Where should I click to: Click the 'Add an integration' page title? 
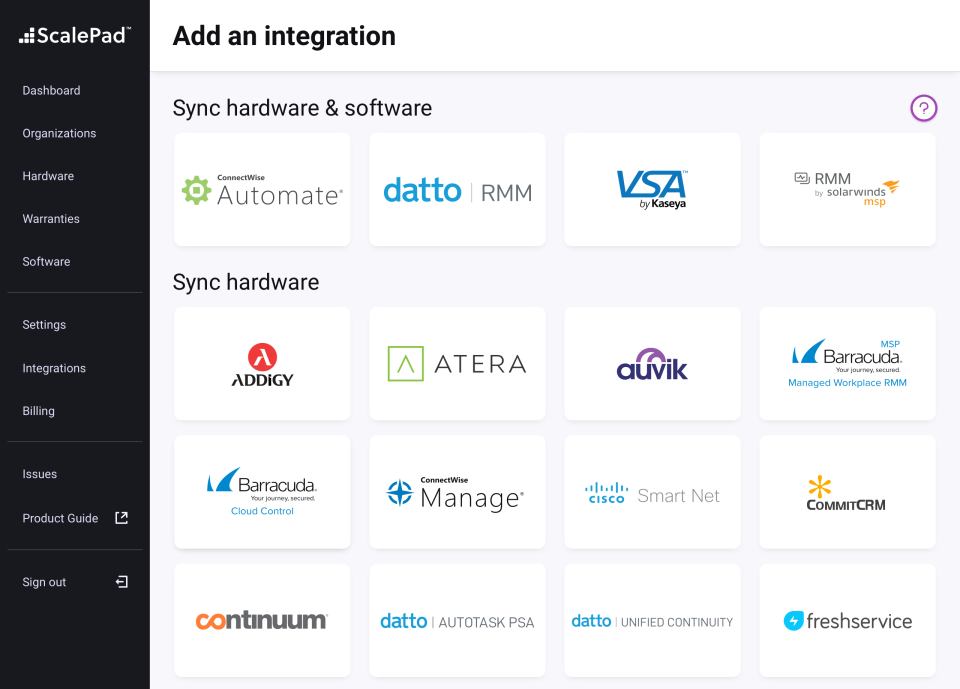(x=284, y=36)
